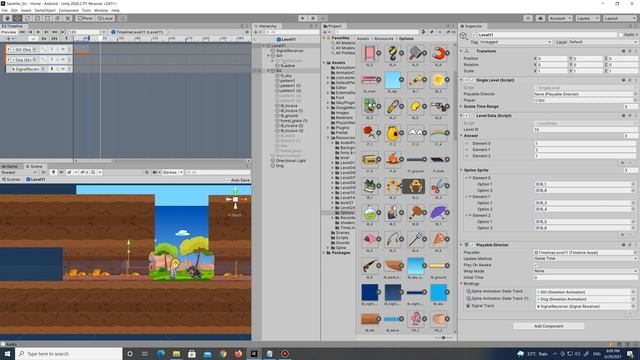
Task: Toggle the Static checkbox in Inspector
Action: pos(621,35)
